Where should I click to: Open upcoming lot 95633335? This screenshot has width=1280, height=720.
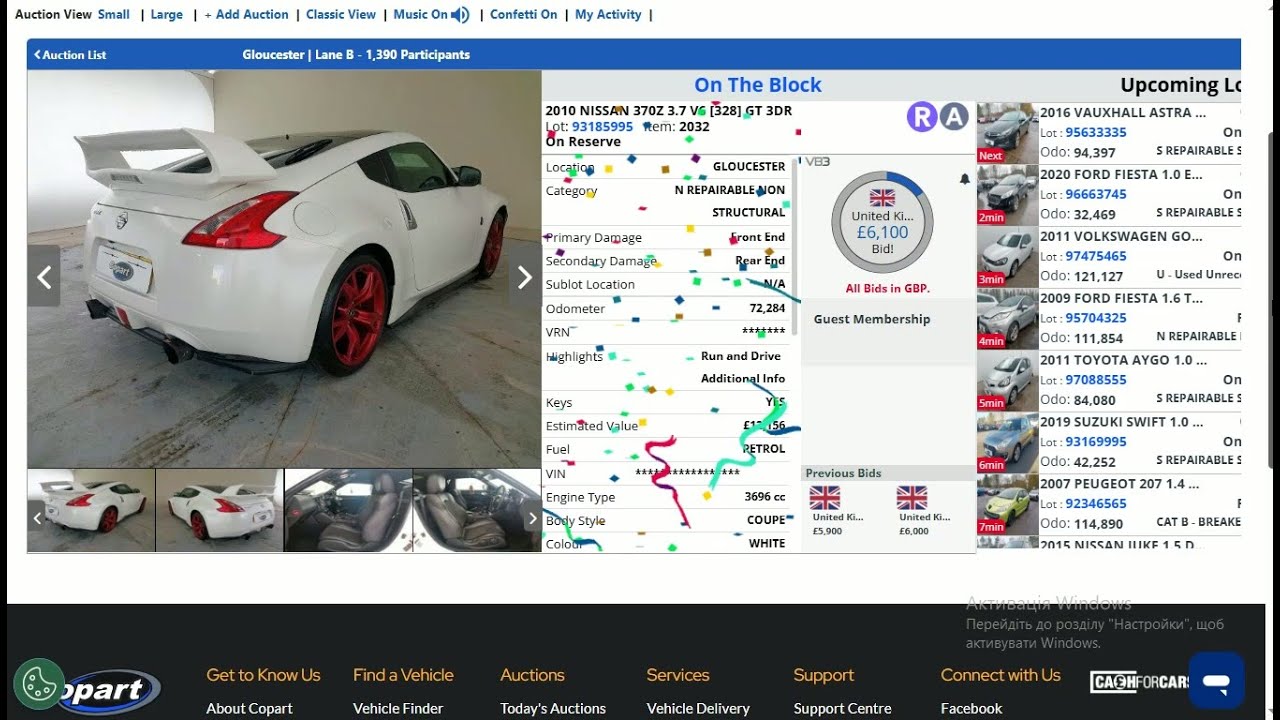click(1096, 132)
